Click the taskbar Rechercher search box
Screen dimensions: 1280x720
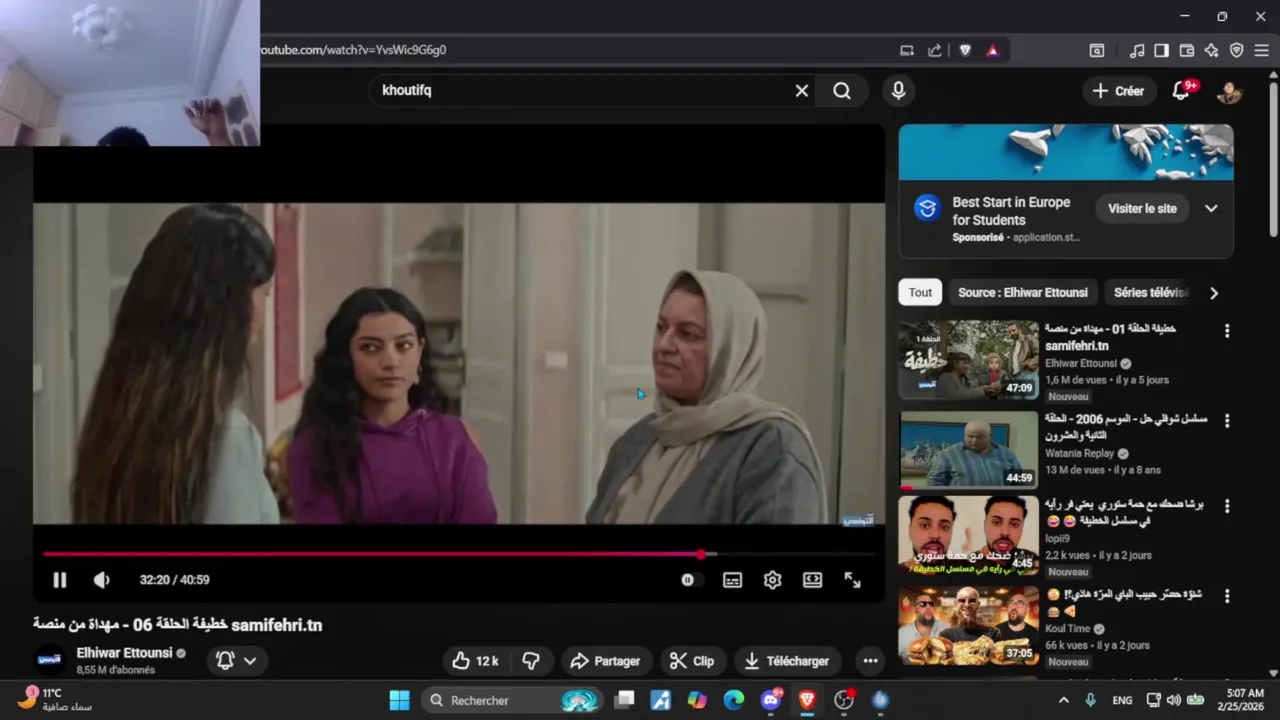(511, 700)
